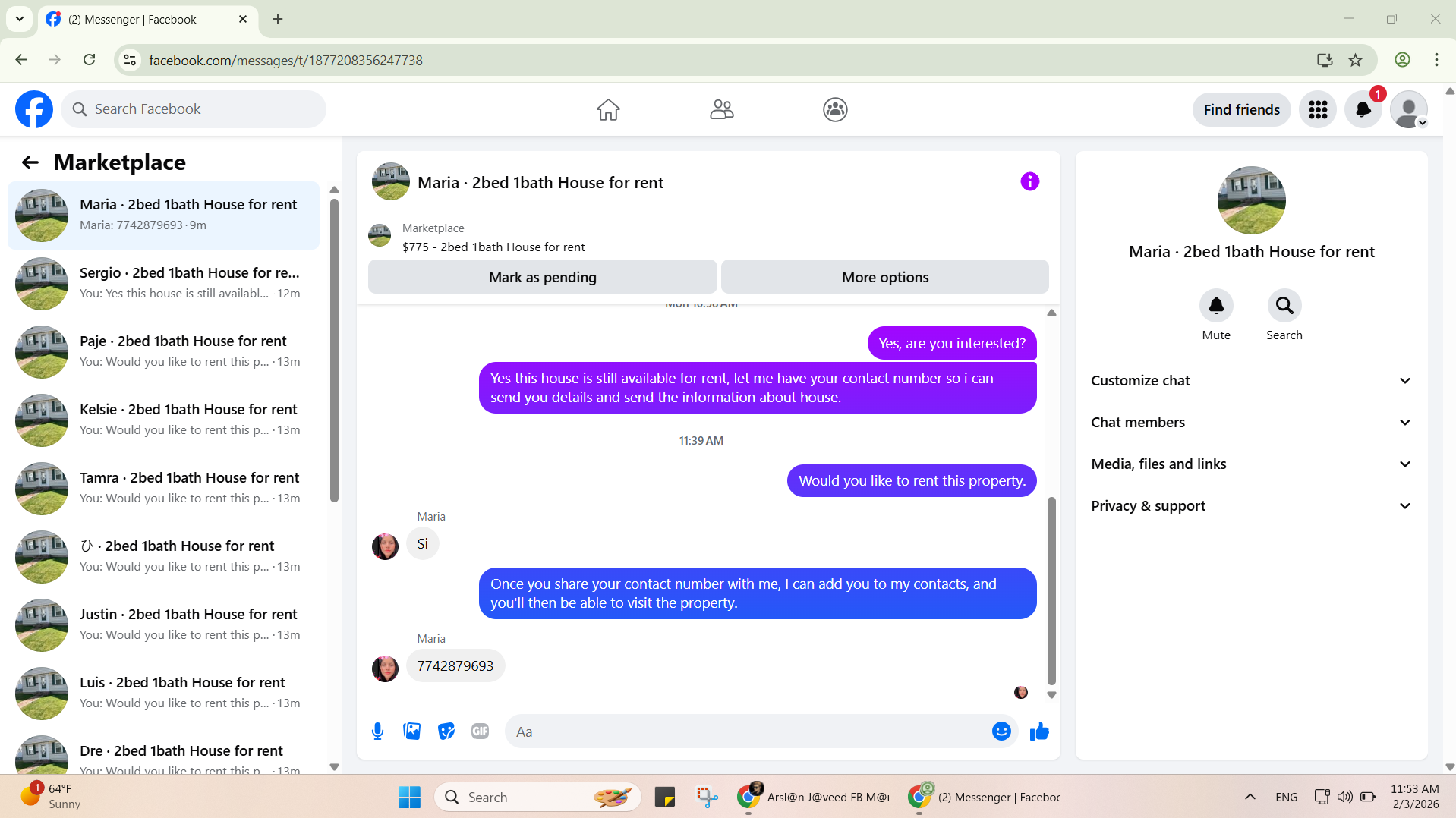Click the Find friends button
Viewport: 1456px width, 818px height.
1242,110
